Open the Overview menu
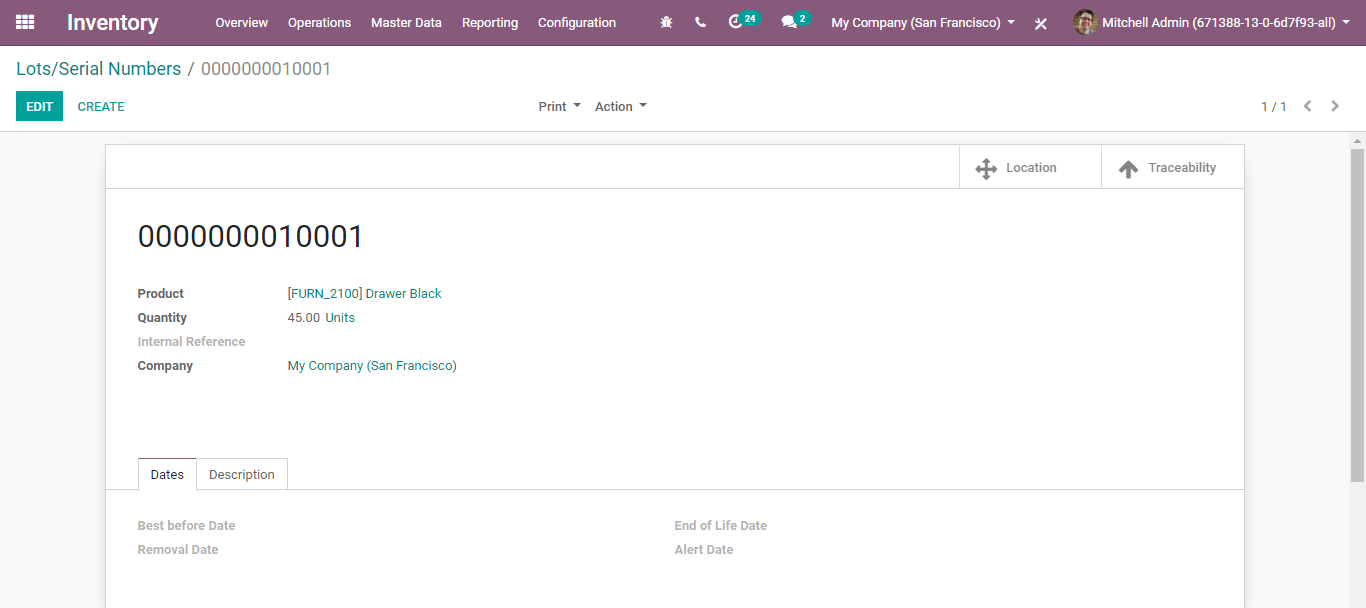The width and height of the screenshot is (1366, 608). click(242, 22)
